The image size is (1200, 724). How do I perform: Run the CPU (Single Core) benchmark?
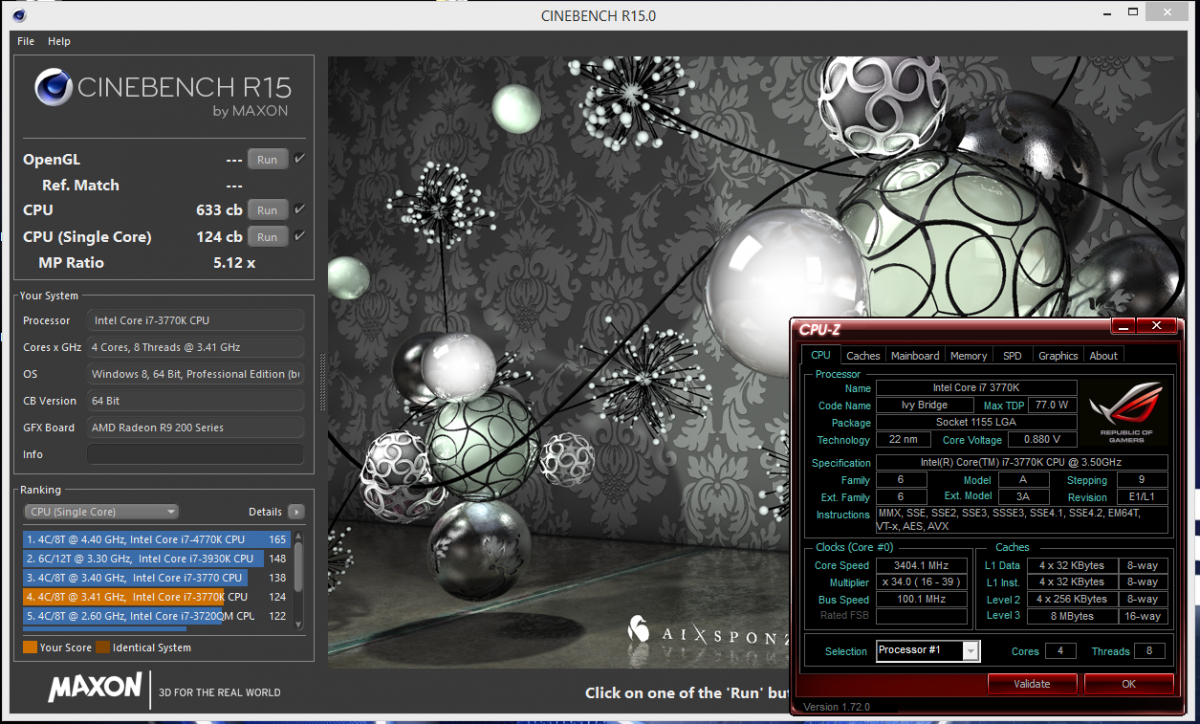coord(267,237)
